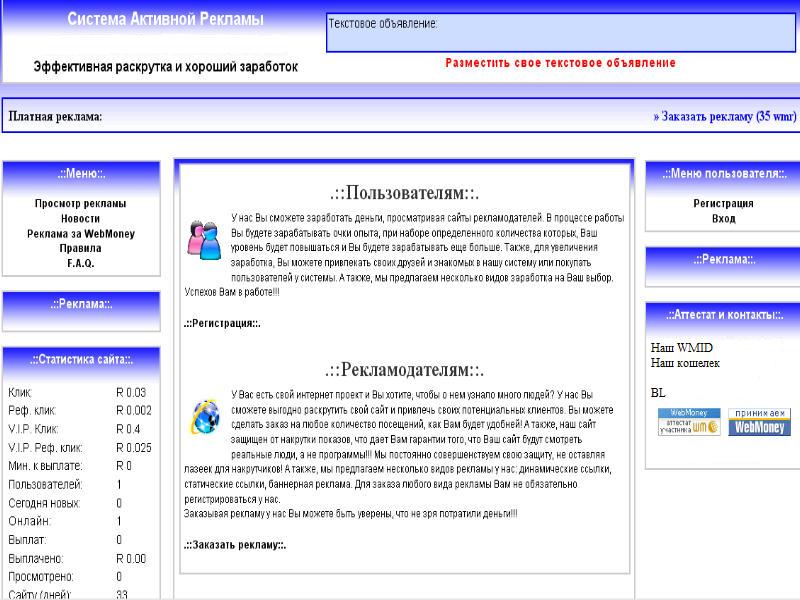Click the 'Выплачено:' statistics label
The height and width of the screenshot is (600, 800).
pyautogui.click(x=36, y=559)
